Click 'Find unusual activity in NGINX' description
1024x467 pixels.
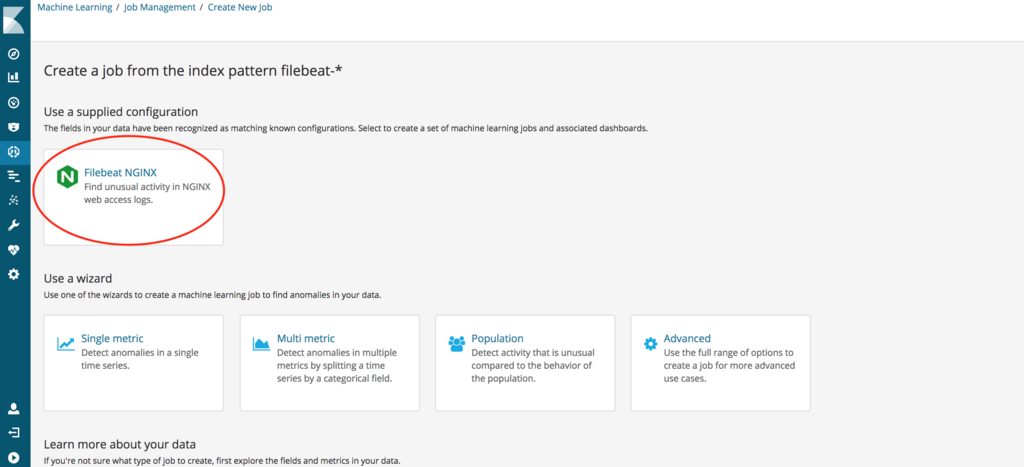point(146,194)
